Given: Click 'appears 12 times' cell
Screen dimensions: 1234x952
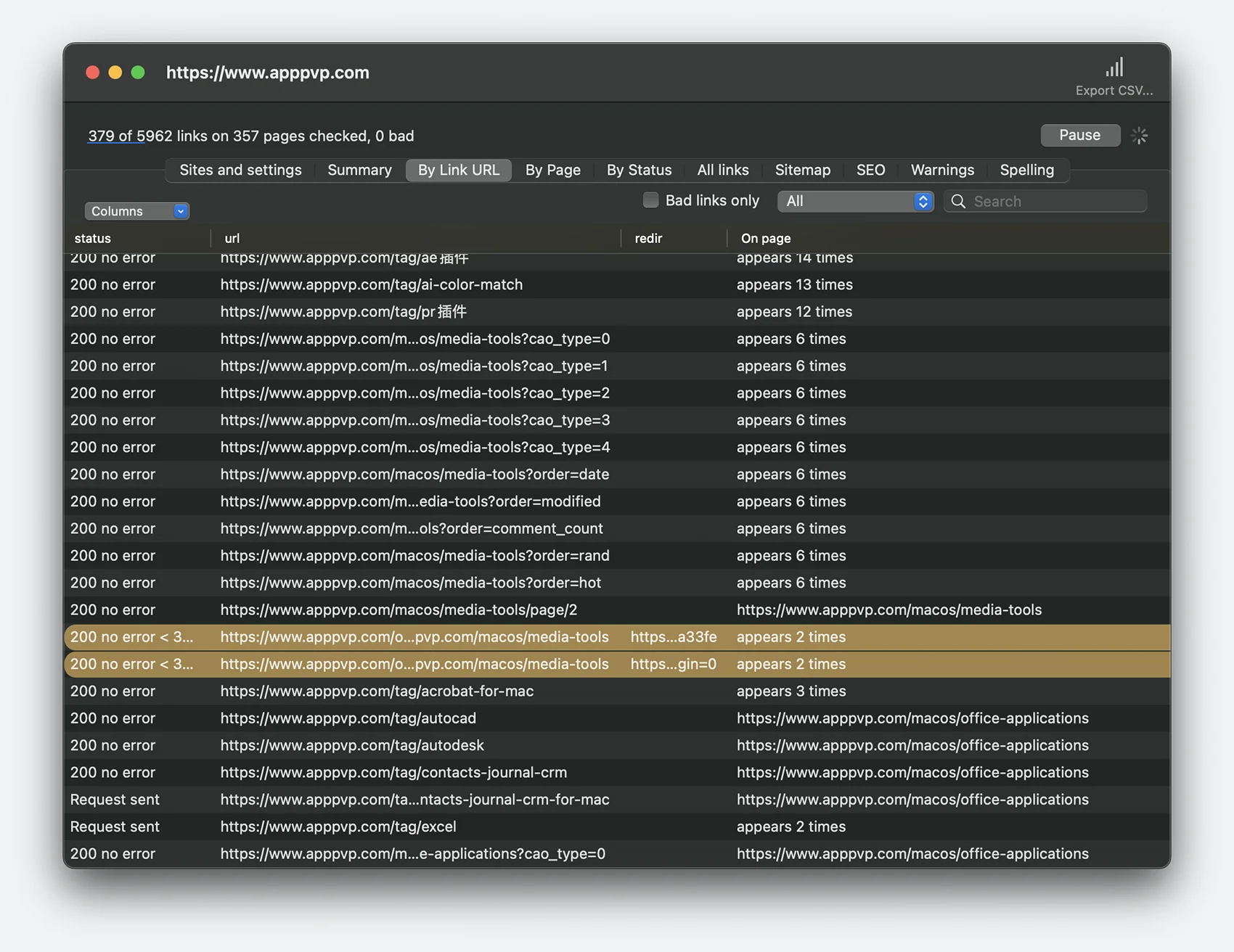Looking at the screenshot, I should [x=794, y=311].
